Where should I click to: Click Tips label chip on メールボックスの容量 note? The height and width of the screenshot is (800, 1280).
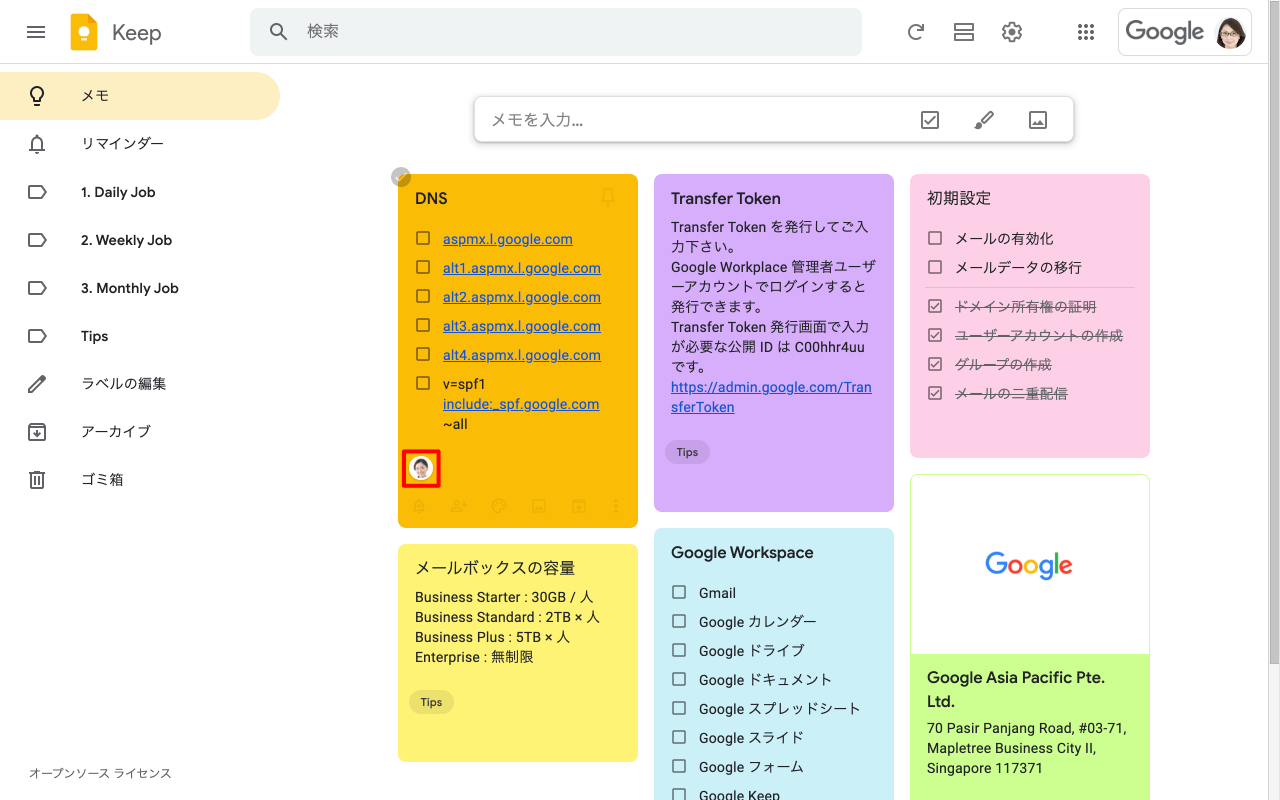pos(431,702)
